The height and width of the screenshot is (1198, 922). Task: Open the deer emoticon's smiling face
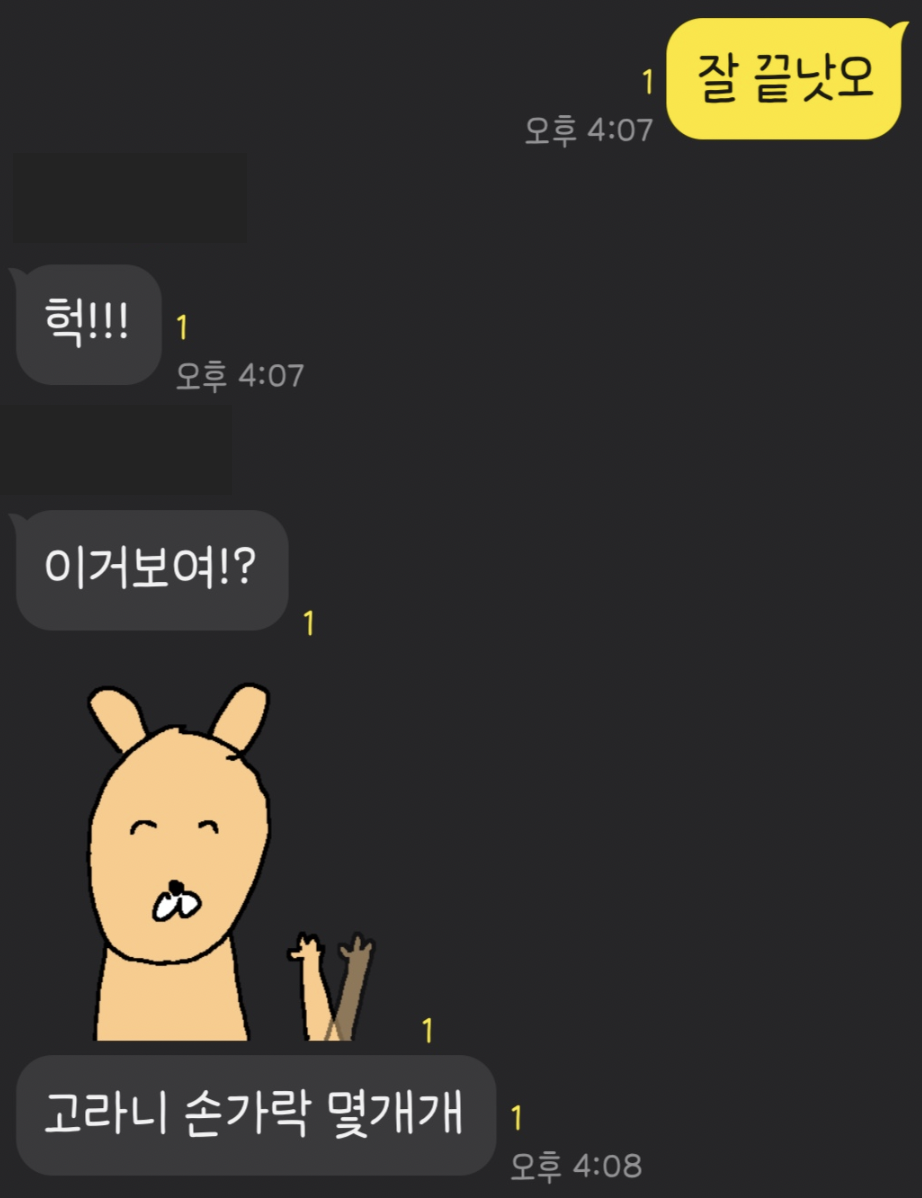(x=180, y=844)
